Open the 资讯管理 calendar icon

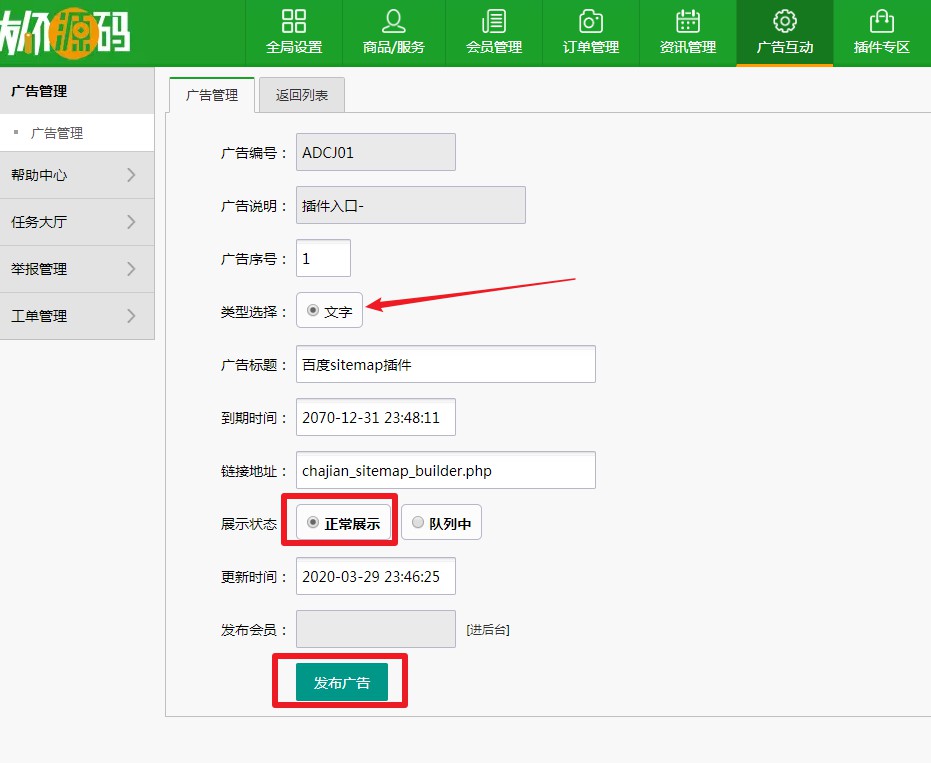(688, 22)
